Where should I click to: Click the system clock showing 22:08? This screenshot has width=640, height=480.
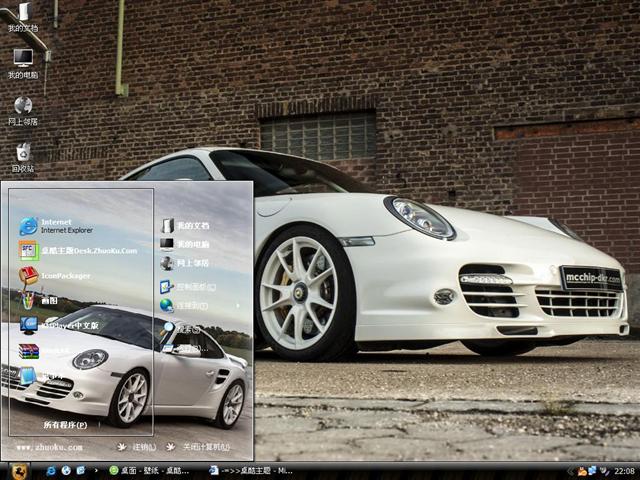[624, 470]
